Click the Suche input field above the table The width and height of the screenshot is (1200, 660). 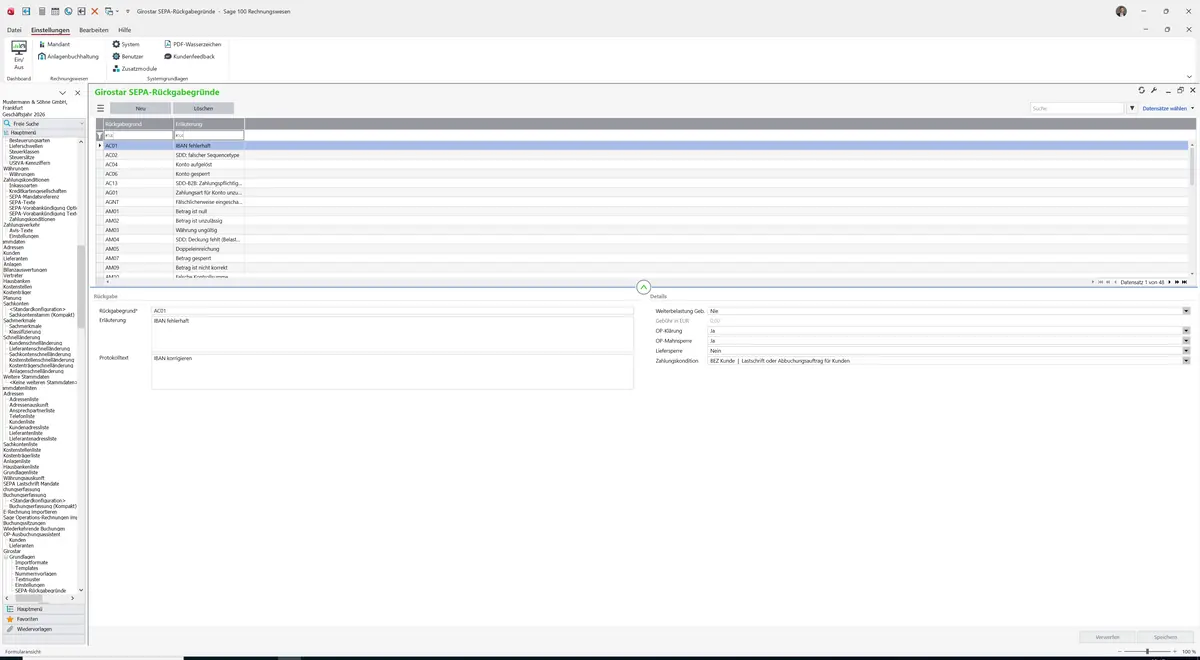pyautogui.click(x=1078, y=108)
